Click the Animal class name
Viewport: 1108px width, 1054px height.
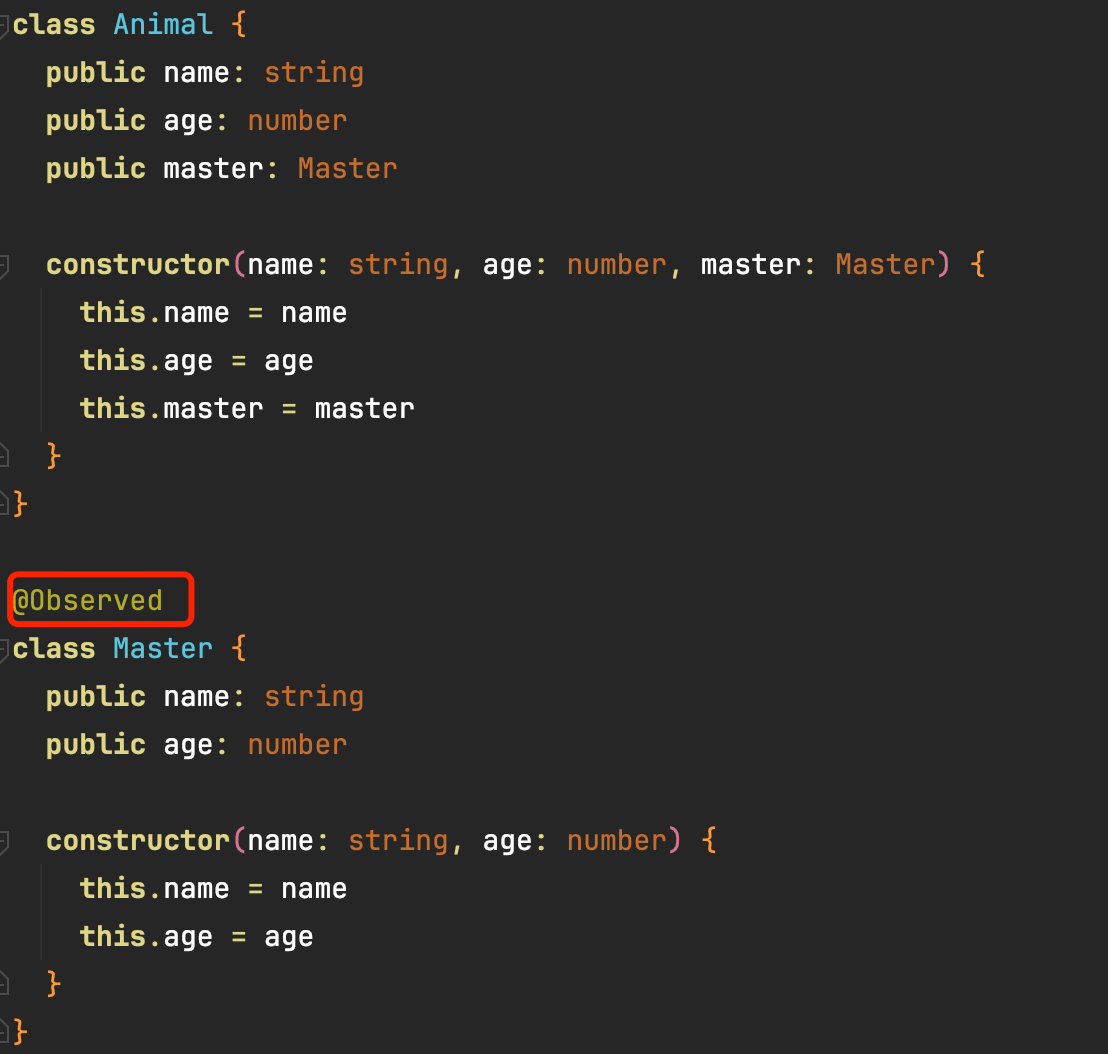163,25
